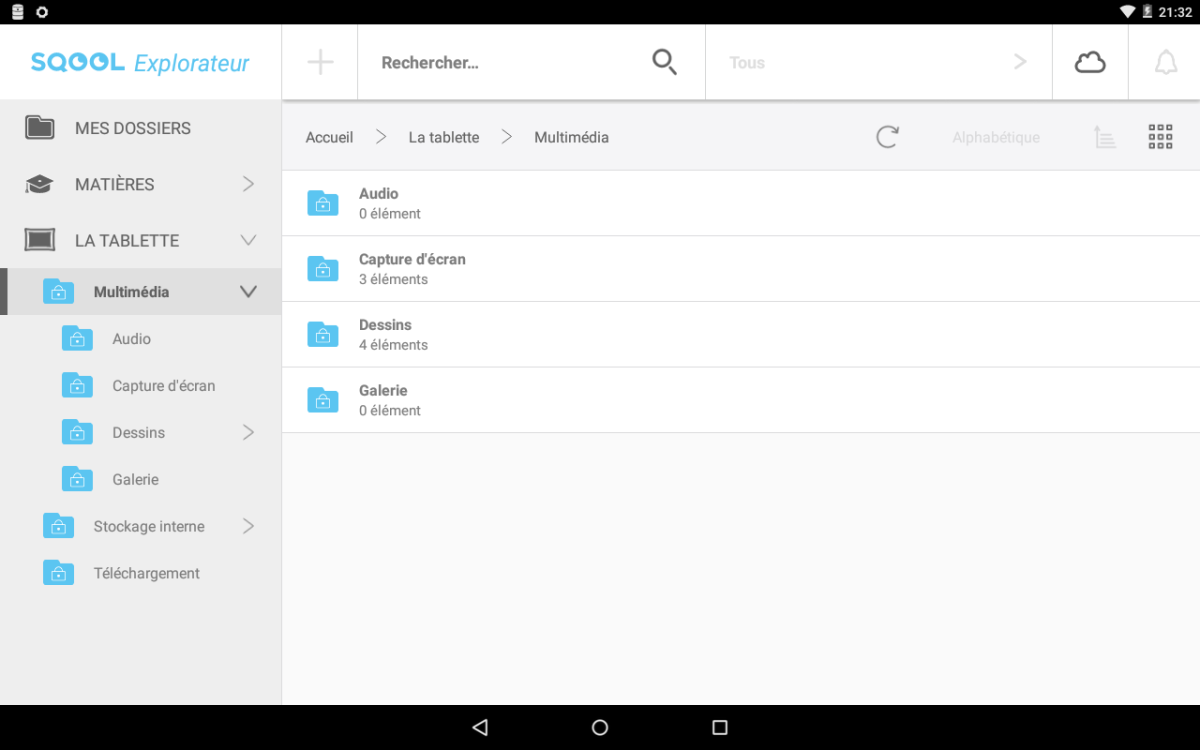This screenshot has width=1200, height=750.
Task: Click the magnifying glass search icon
Action: [664, 62]
